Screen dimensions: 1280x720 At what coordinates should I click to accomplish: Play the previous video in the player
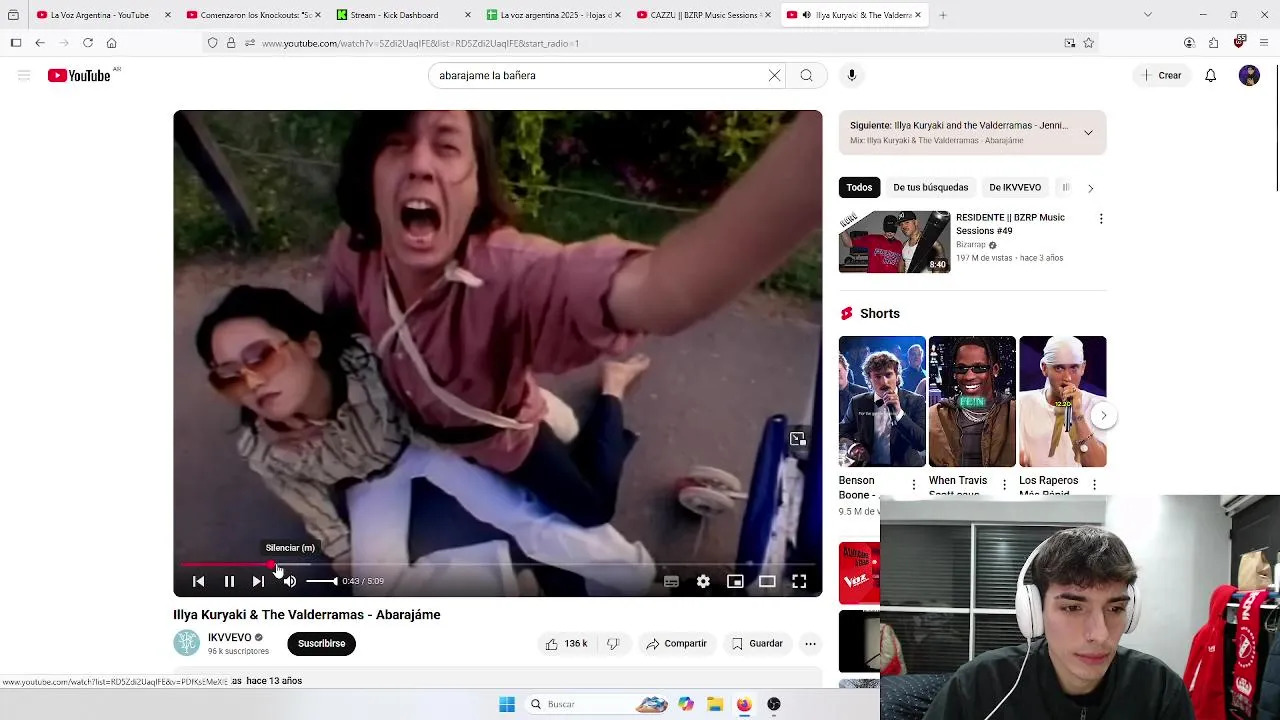(198, 581)
